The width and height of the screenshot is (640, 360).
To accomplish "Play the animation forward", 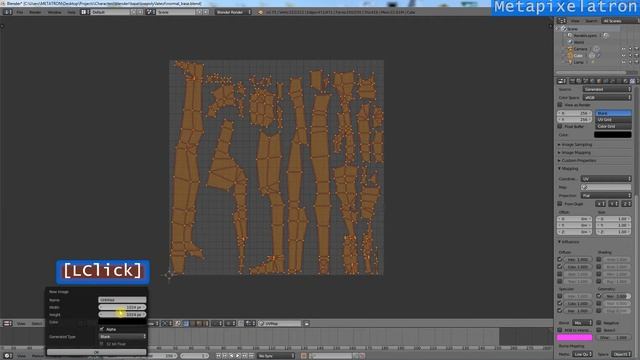I will [238, 356].
